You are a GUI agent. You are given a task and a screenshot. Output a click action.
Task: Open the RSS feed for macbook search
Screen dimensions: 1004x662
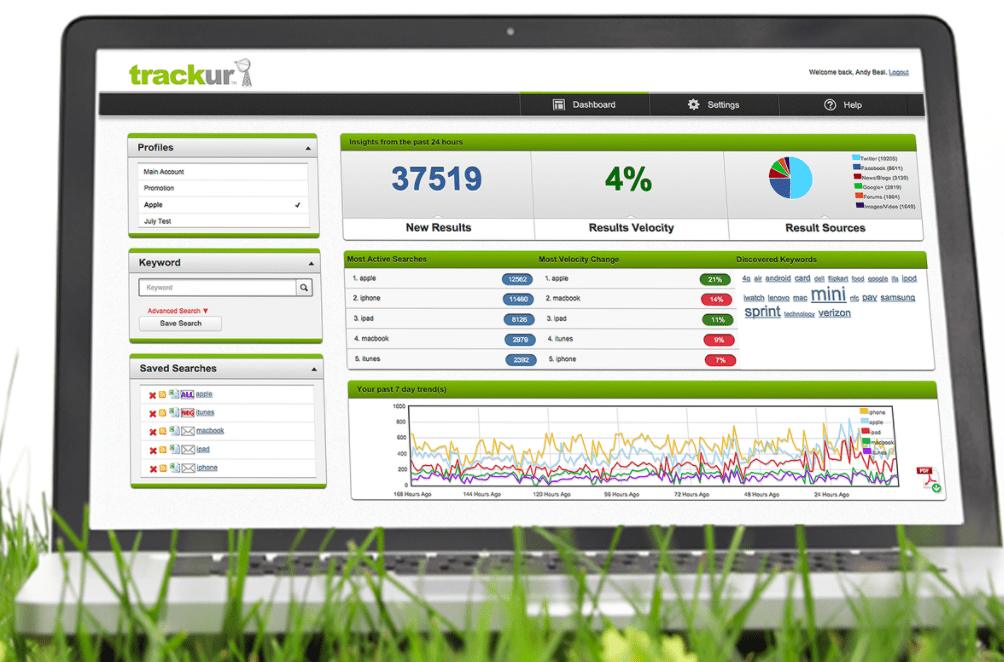pos(163,432)
